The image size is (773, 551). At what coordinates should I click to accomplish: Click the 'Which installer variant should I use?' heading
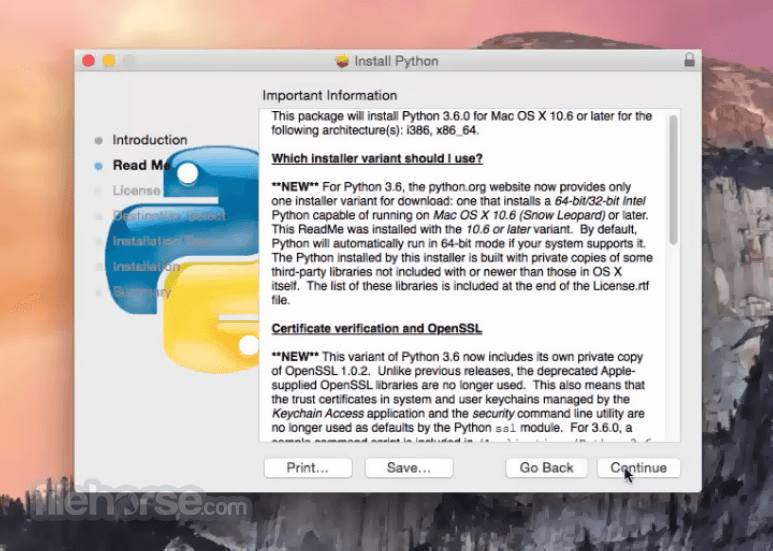[377, 159]
